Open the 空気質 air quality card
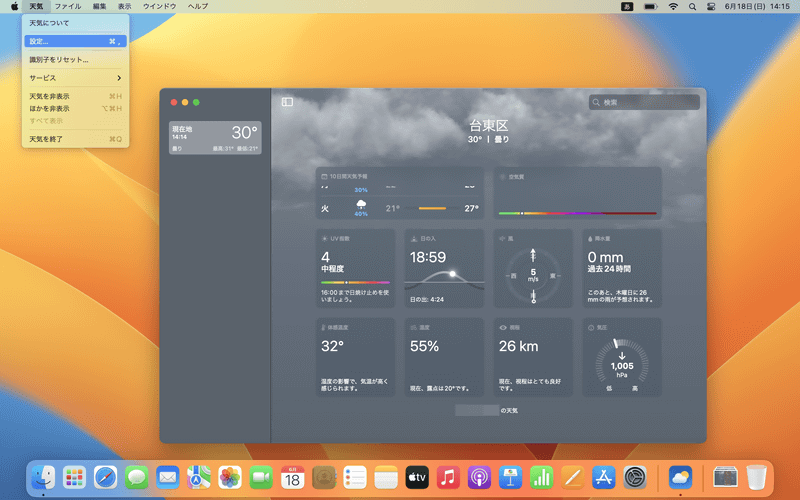800x500 pixels. 578,193
